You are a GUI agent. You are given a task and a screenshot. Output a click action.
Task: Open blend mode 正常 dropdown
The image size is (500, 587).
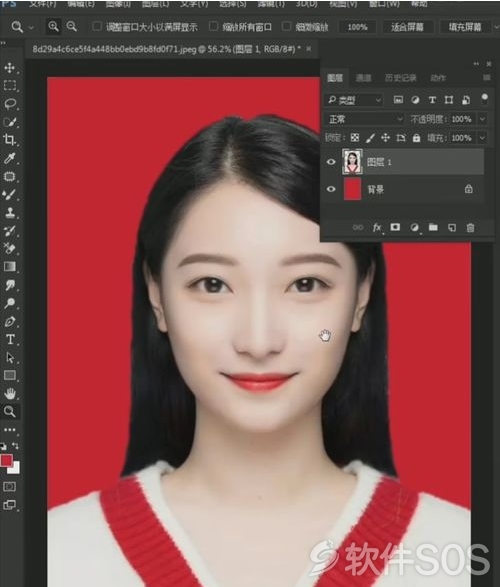pyautogui.click(x=365, y=119)
